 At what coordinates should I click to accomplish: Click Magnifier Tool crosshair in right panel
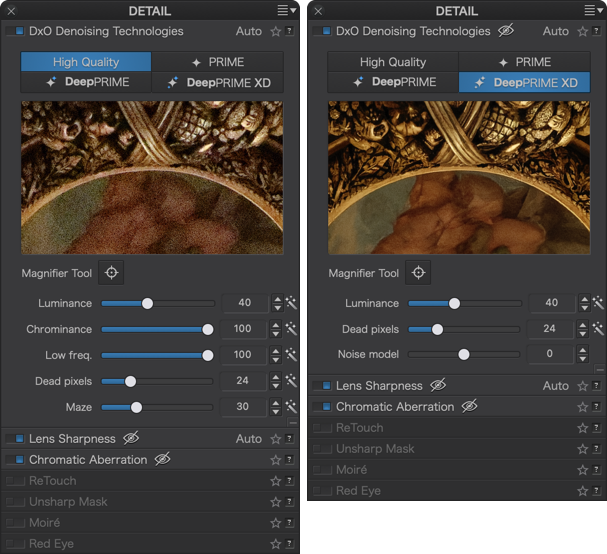click(418, 273)
